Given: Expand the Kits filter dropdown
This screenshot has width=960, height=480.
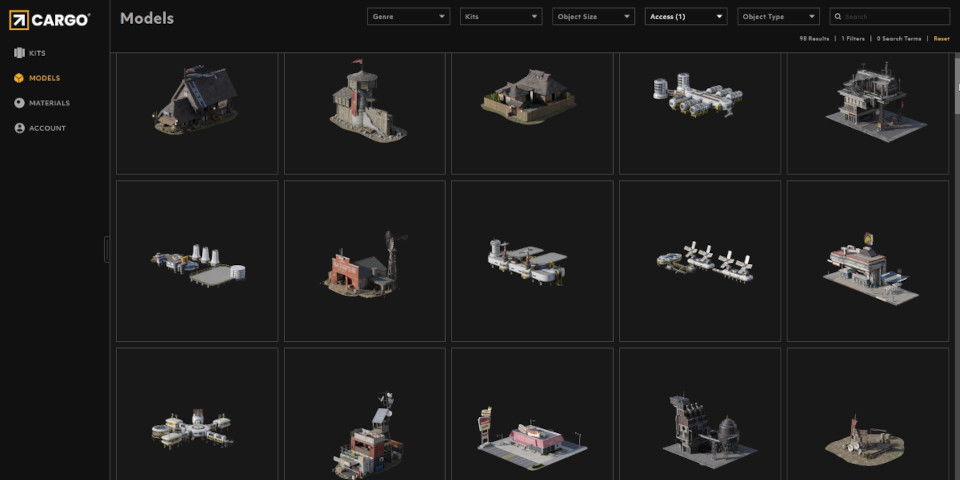Looking at the screenshot, I should coord(500,17).
